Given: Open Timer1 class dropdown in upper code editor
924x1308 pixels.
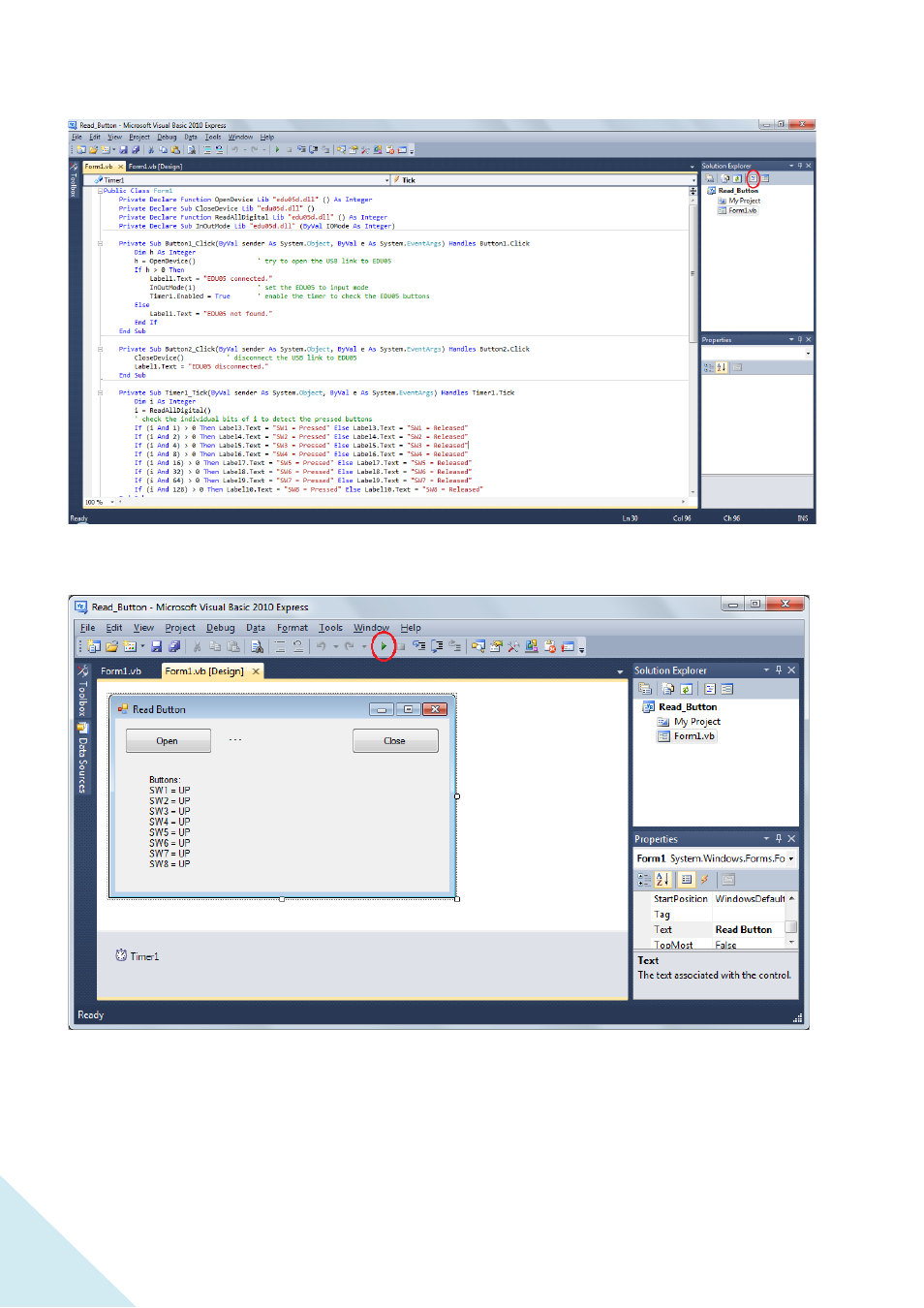Looking at the screenshot, I should click(x=387, y=180).
